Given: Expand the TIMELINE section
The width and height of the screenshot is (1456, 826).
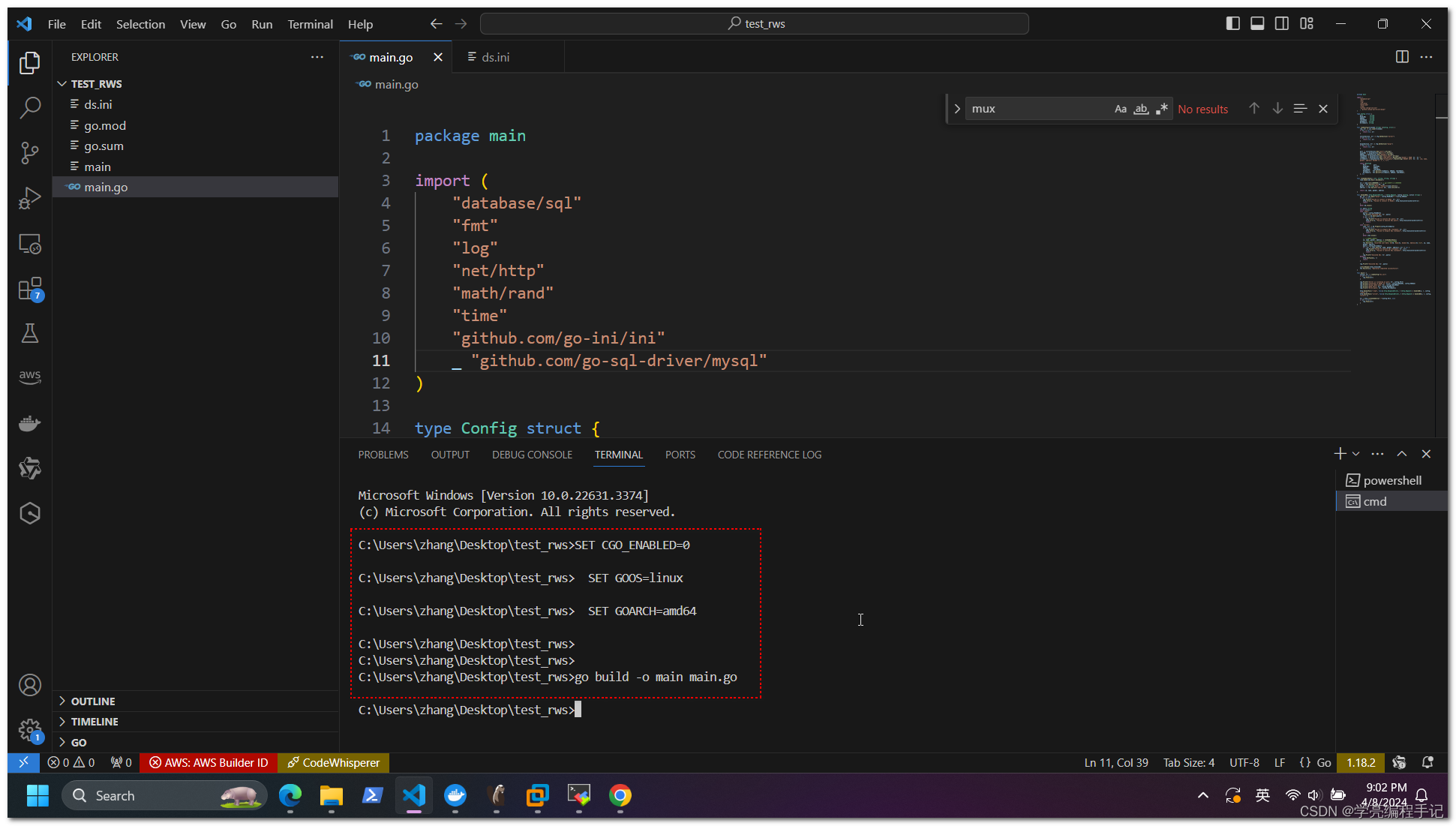Looking at the screenshot, I should (x=95, y=721).
